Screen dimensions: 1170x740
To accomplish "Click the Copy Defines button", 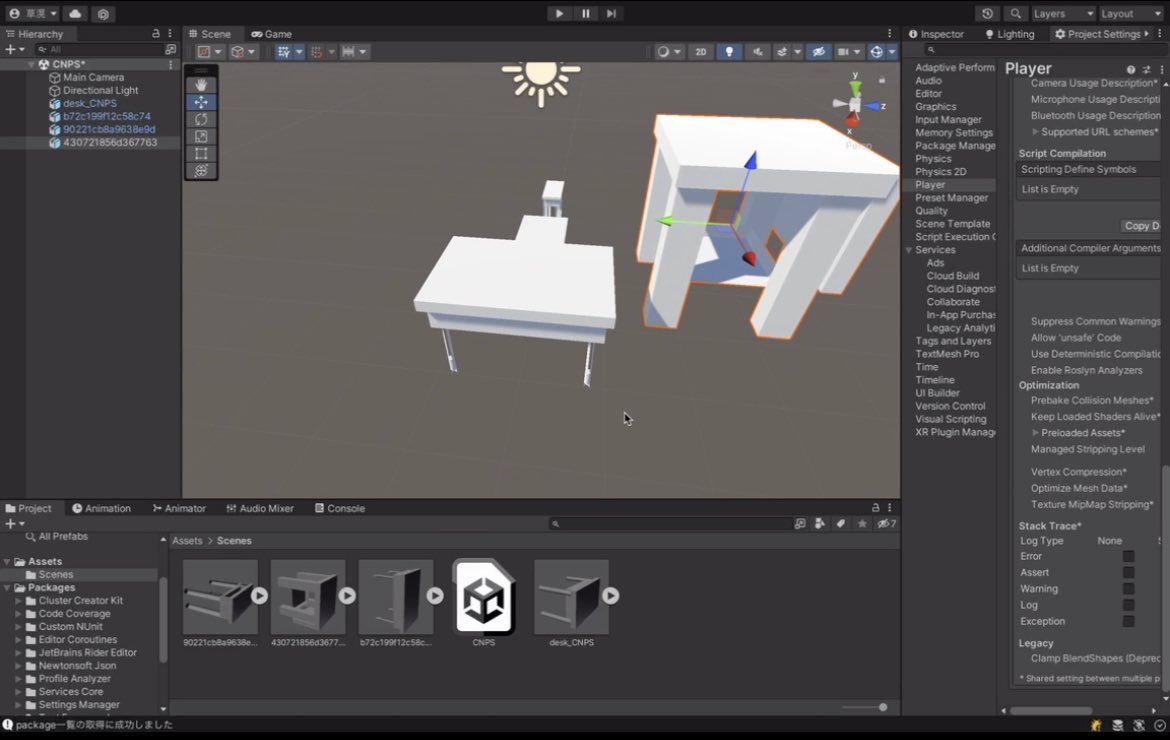I will [x=1142, y=225].
